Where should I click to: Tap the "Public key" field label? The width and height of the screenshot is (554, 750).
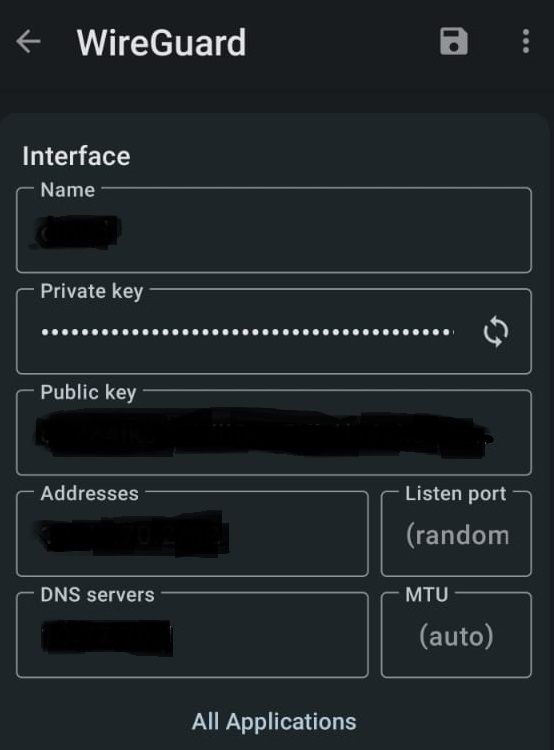tap(89, 393)
